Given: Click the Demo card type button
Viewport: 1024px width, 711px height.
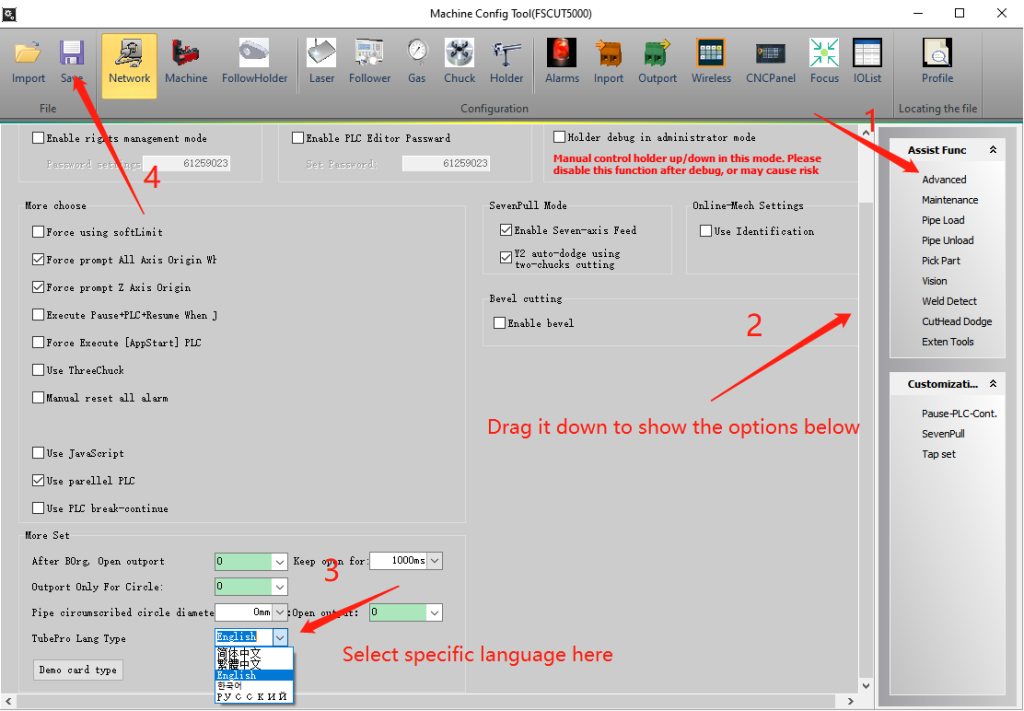Looking at the screenshot, I should (78, 670).
